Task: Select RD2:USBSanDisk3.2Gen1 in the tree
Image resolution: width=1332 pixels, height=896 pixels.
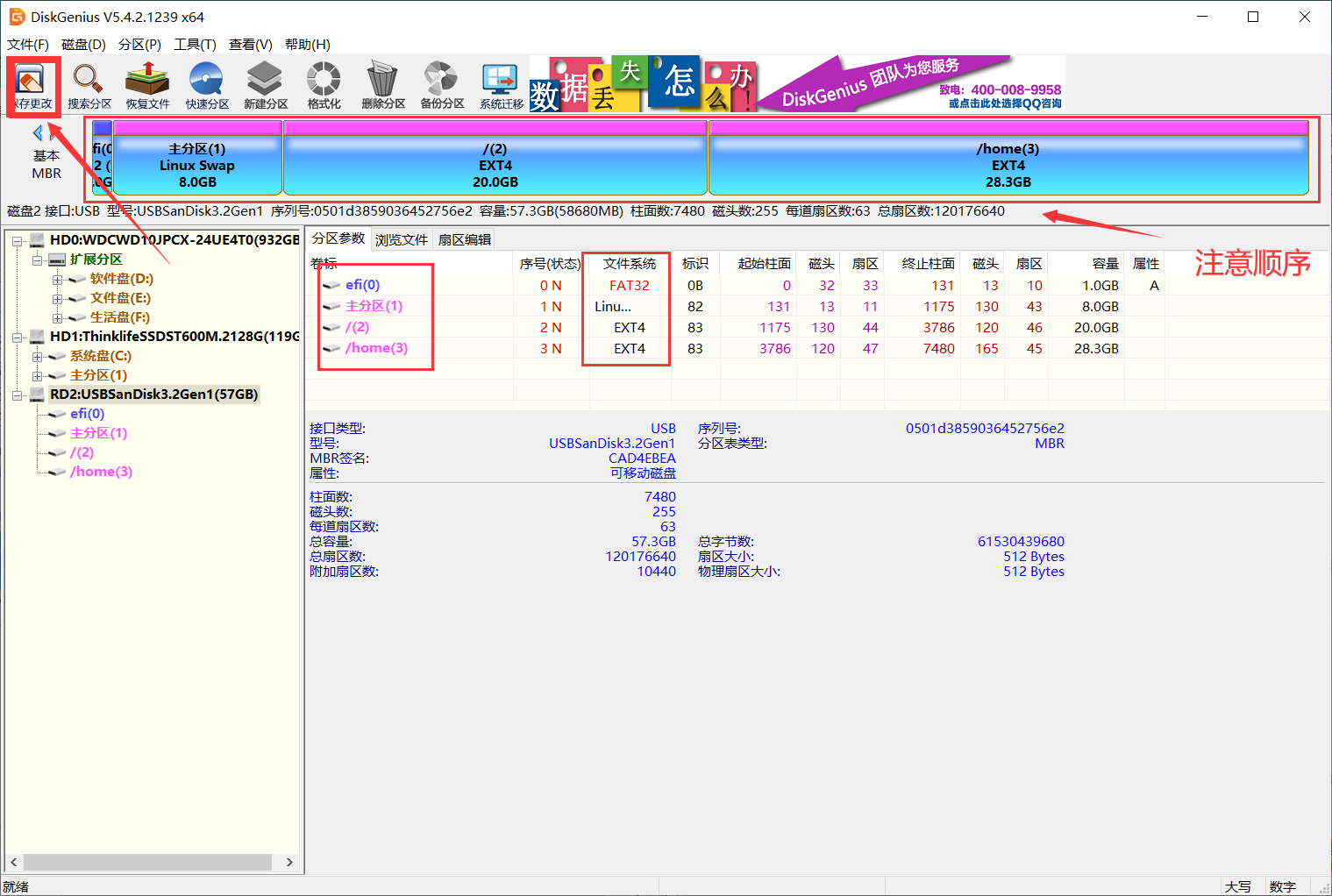Action: point(153,395)
